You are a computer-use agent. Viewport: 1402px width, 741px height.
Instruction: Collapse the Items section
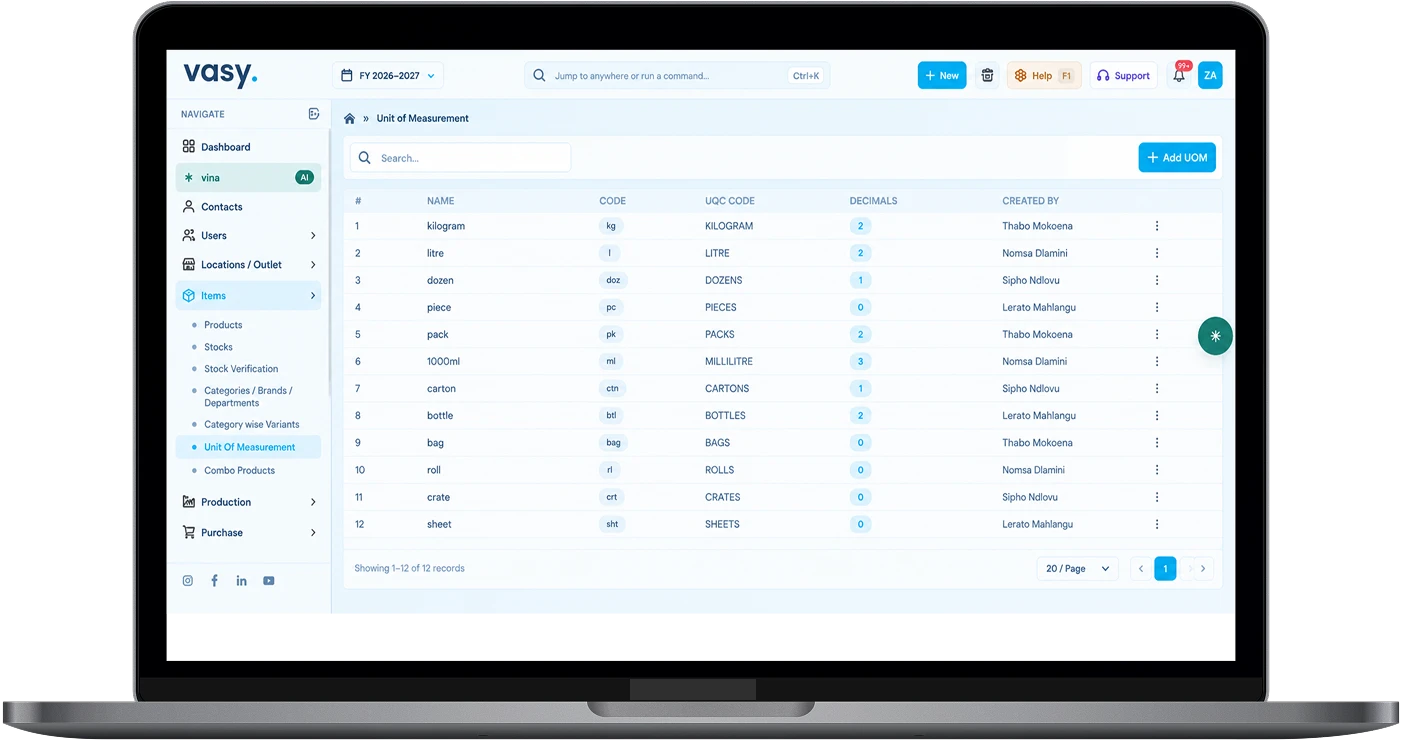pos(249,296)
